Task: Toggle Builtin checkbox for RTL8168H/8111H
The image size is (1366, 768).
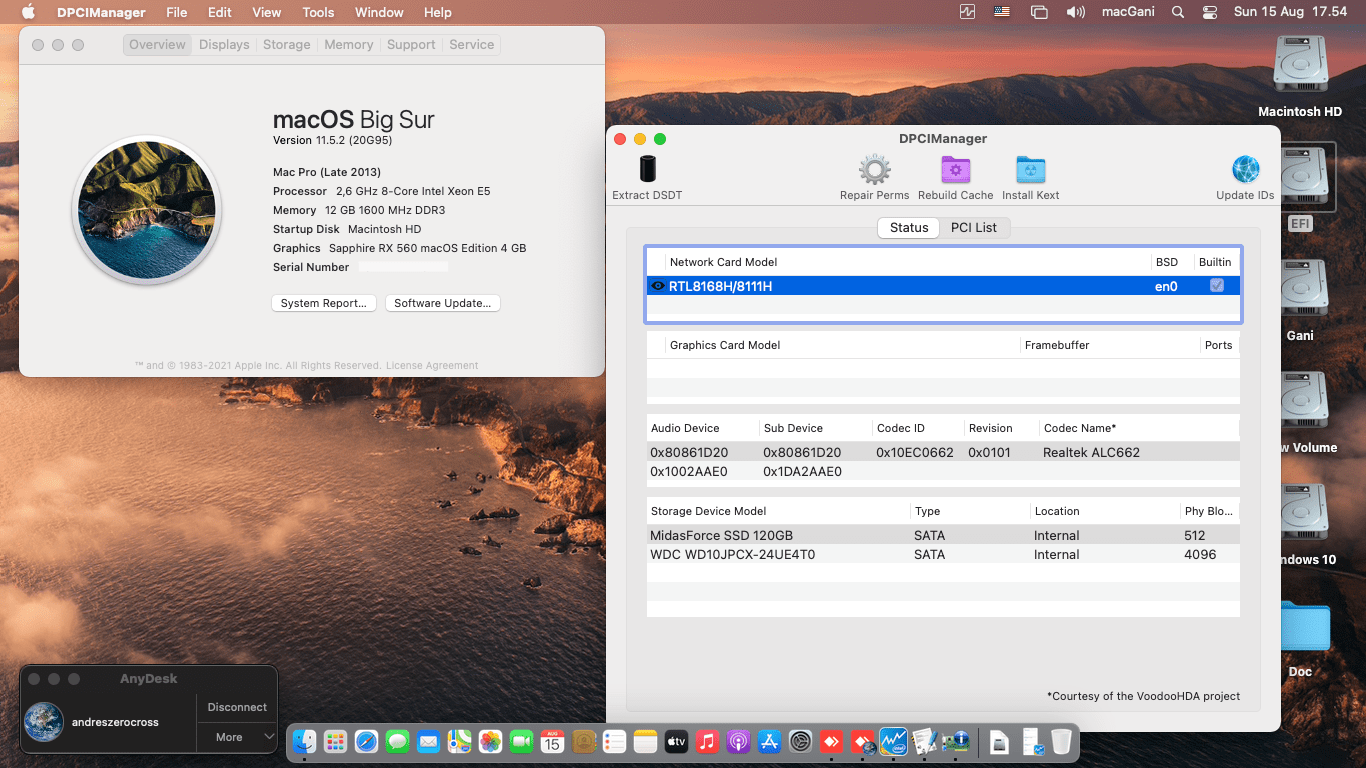Action: [1217, 285]
